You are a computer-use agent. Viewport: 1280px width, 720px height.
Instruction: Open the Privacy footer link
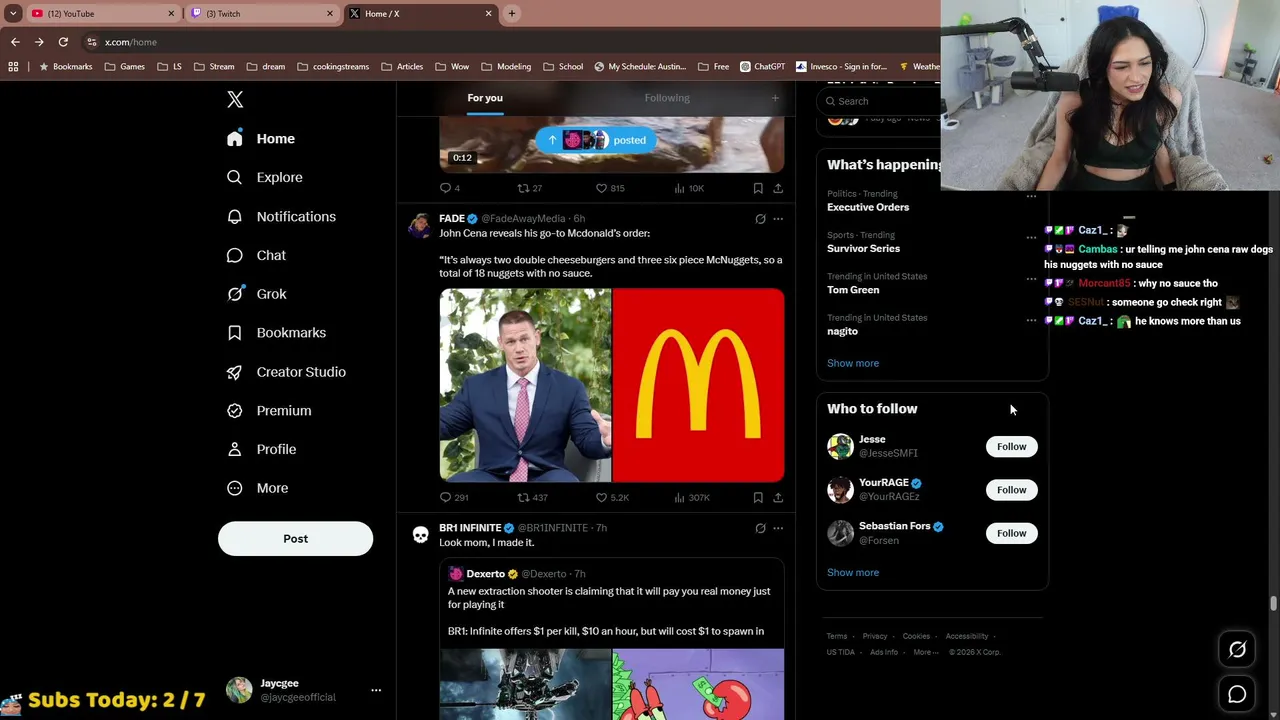tap(875, 636)
